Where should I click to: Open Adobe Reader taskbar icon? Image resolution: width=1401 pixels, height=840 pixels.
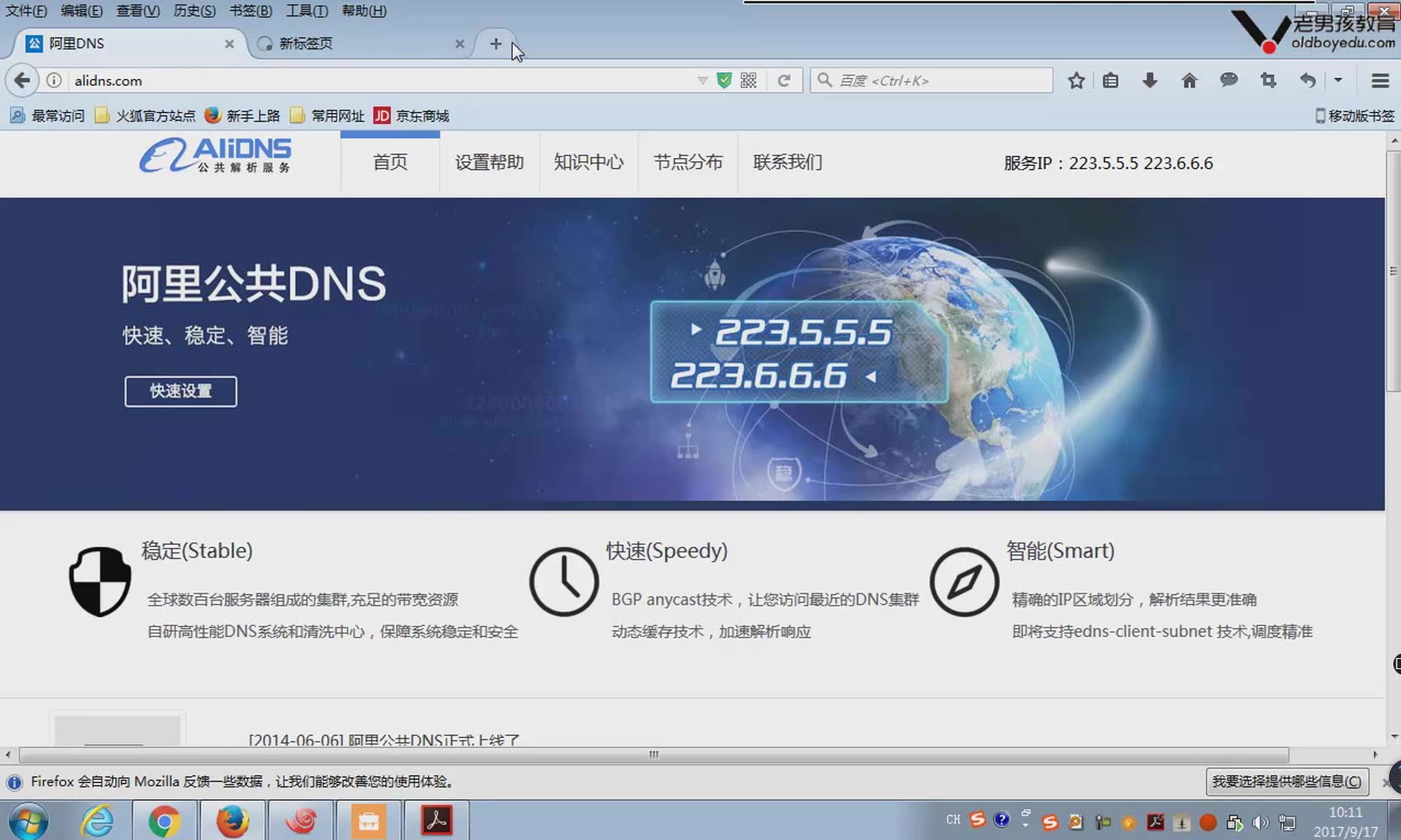[x=436, y=821]
